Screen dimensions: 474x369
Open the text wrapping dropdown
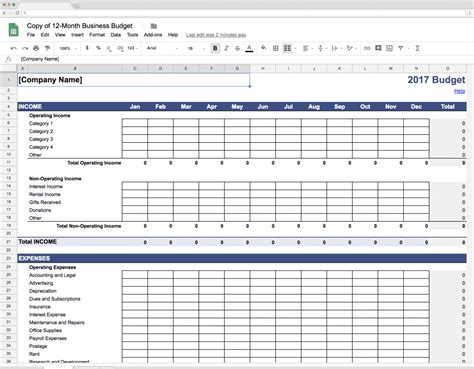point(336,48)
